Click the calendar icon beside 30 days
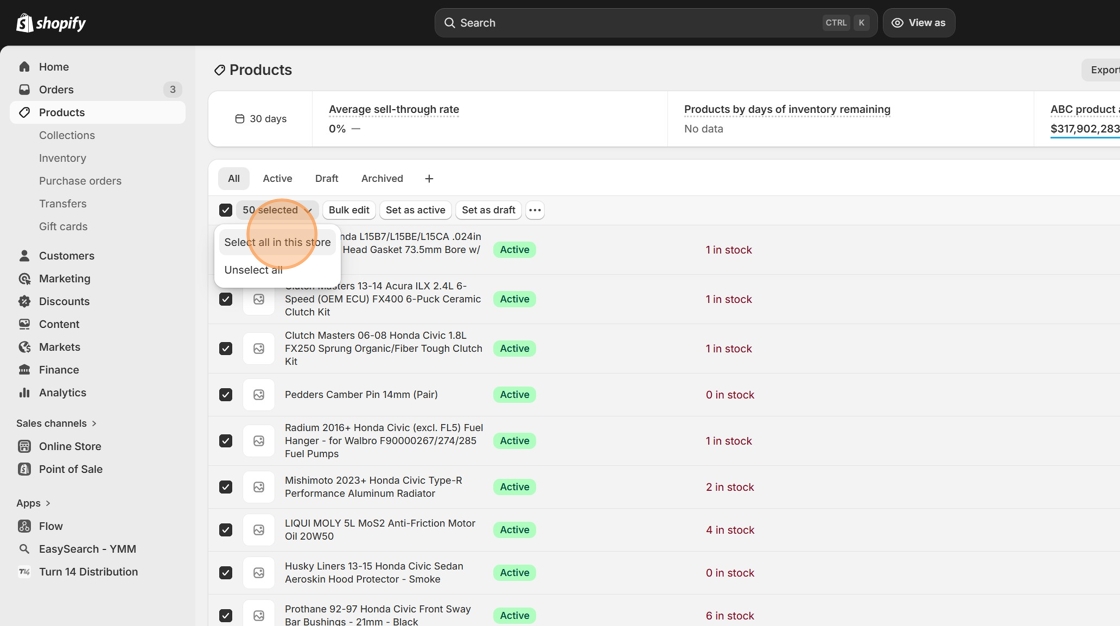The height and width of the screenshot is (626, 1120). [x=239, y=119]
